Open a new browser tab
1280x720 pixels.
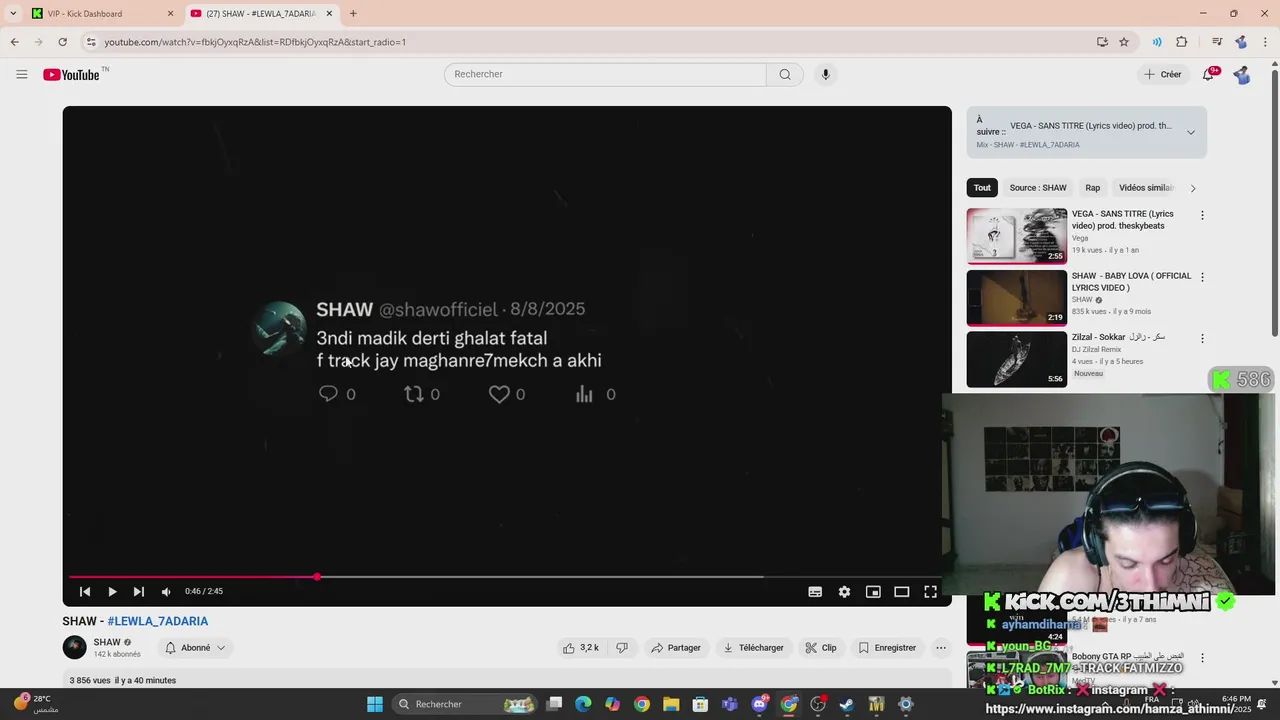pos(353,13)
